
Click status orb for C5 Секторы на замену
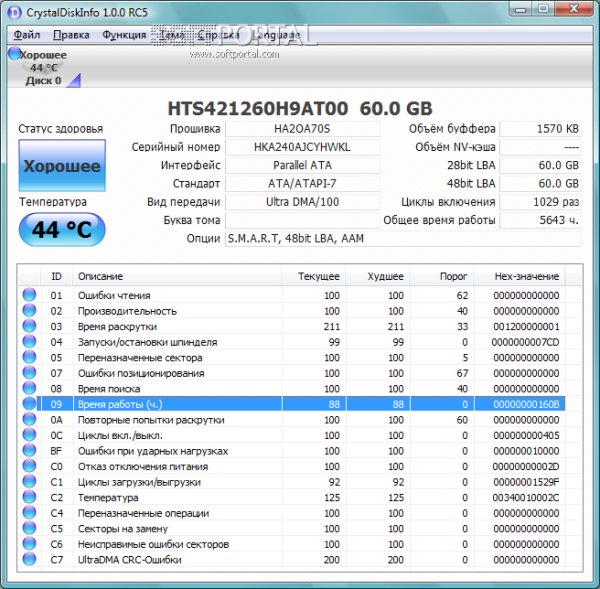point(29,528)
